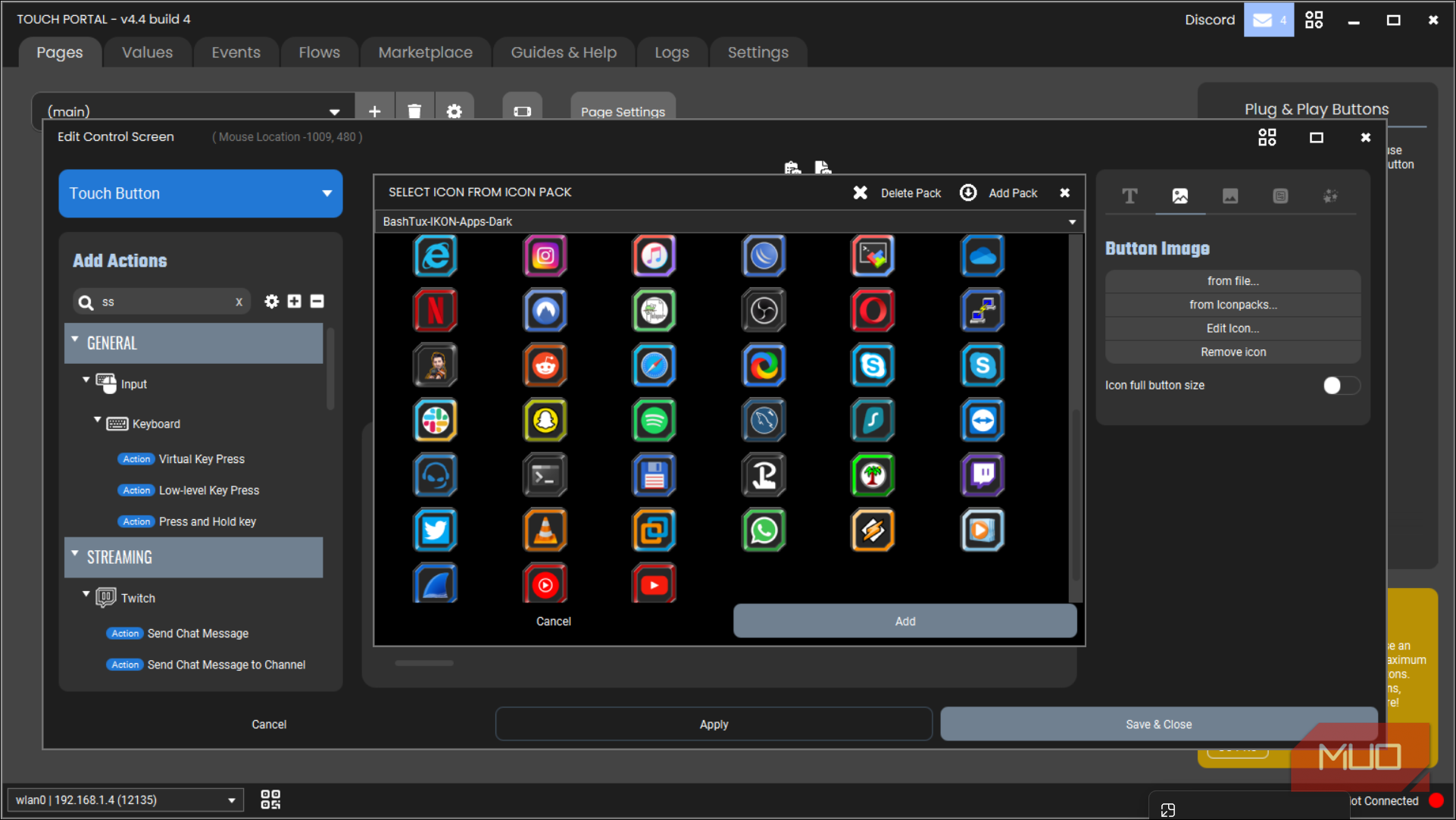The width and height of the screenshot is (1456, 820).
Task: Click Add Pack
Action: coord(998,193)
